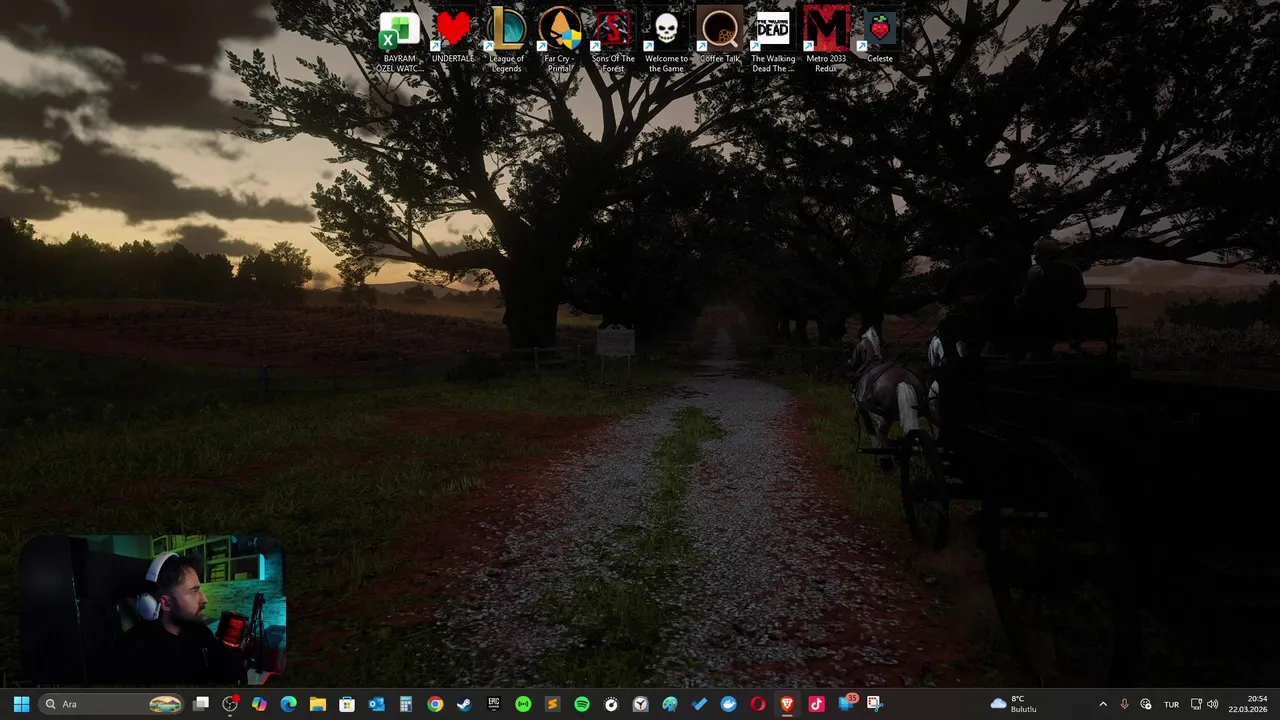The width and height of the screenshot is (1280, 720).
Task: Click the microphone tray icon
Action: [x=1124, y=704]
